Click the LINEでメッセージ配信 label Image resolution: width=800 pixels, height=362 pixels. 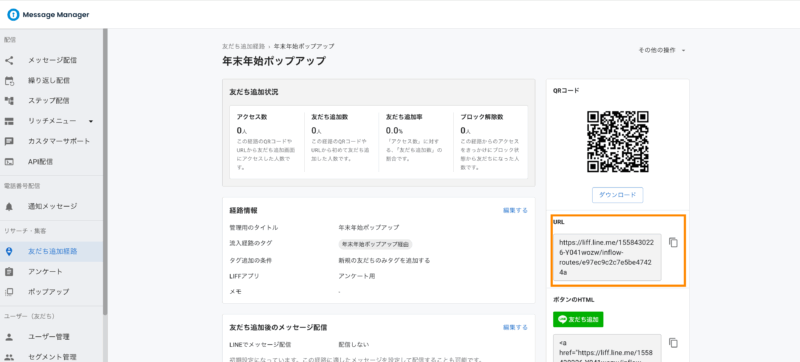pos(260,345)
